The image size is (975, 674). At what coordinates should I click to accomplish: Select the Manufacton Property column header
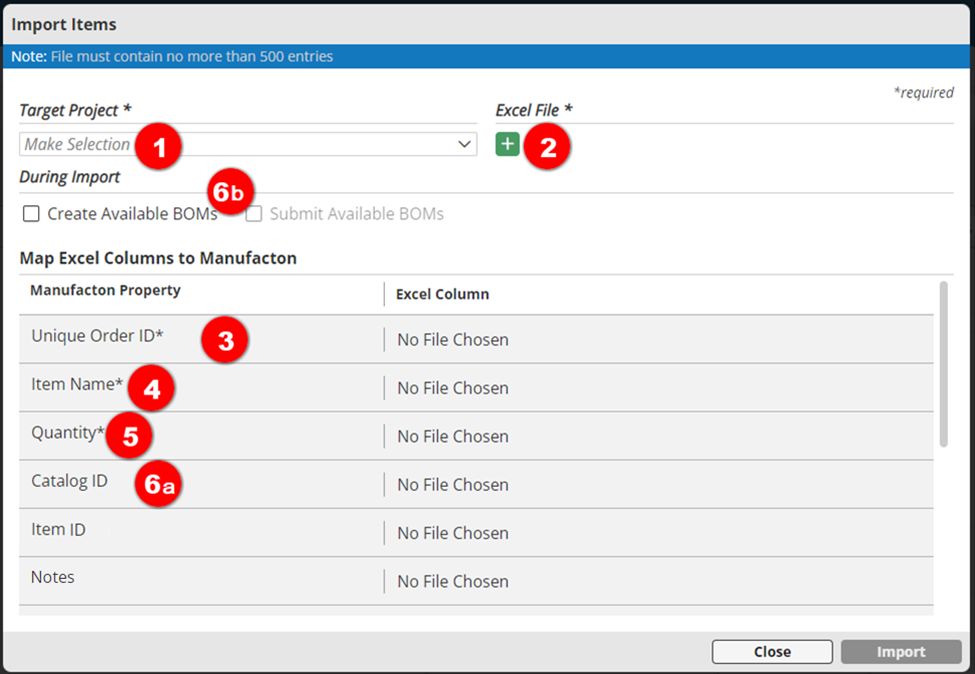tap(105, 291)
